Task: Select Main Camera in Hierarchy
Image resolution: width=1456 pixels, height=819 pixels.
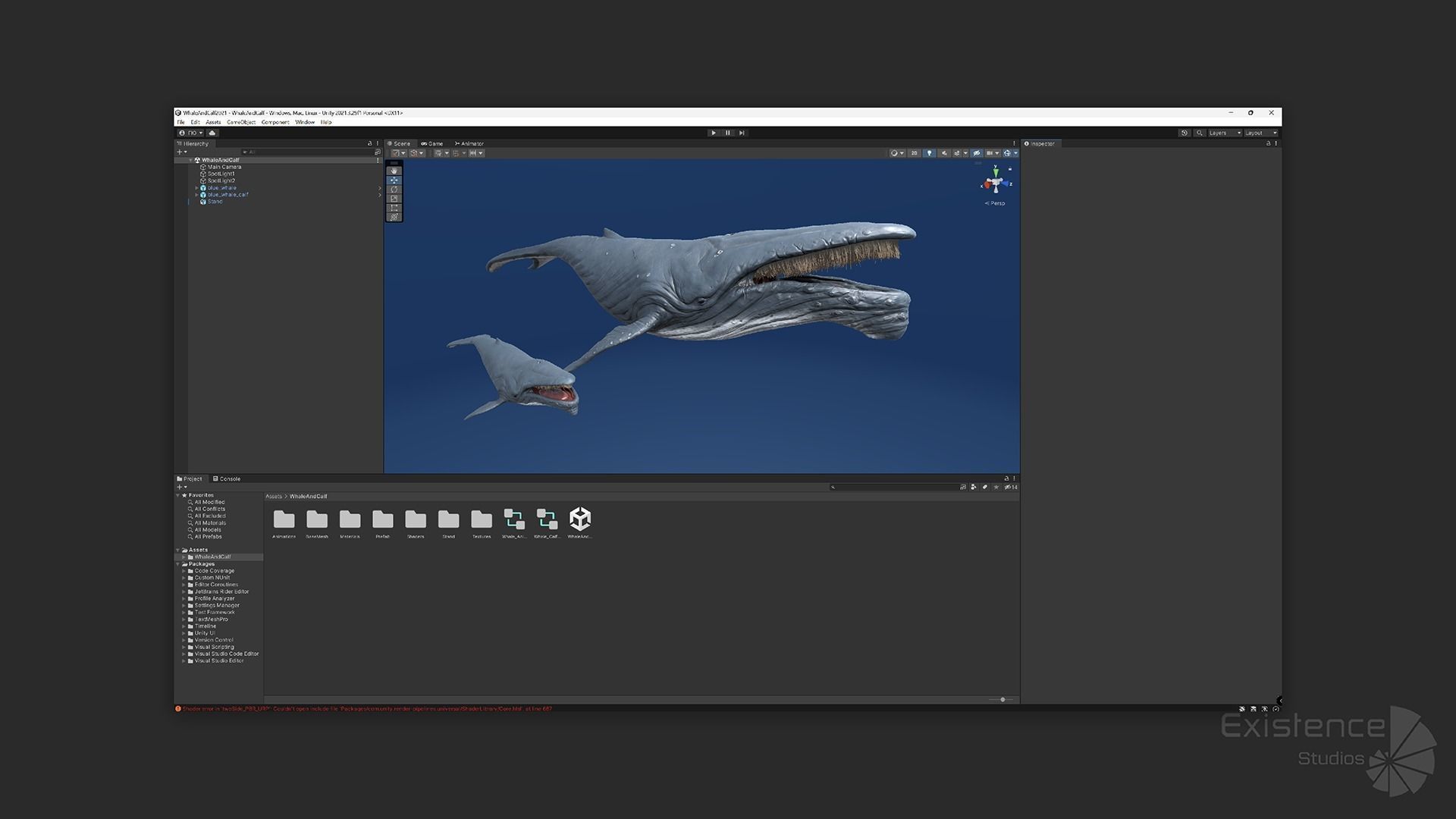Action: 224,167
